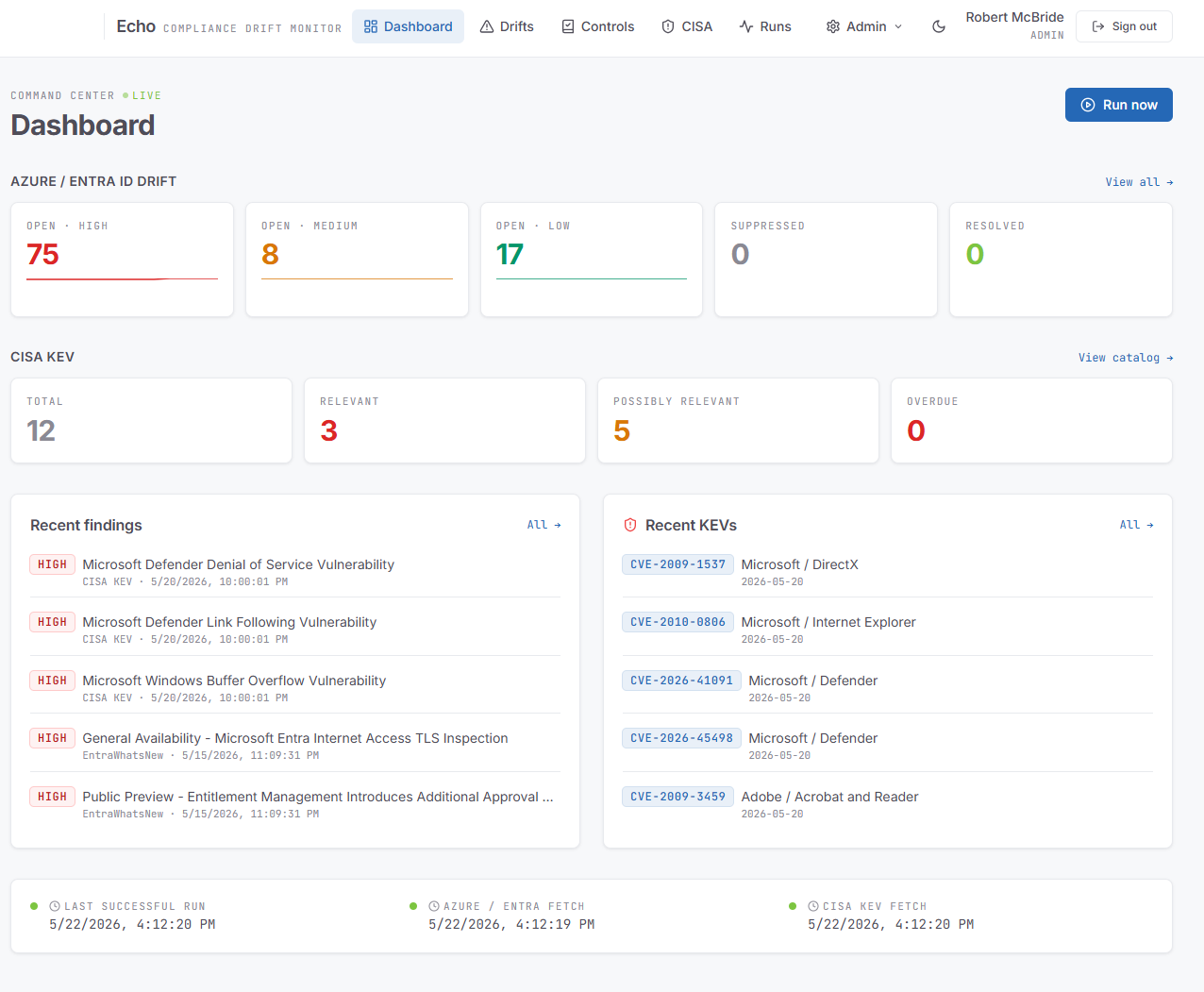Open Microsoft Windows Buffer Overflow Vulnerability
Screen dimensions: 1204x992
[295, 688]
